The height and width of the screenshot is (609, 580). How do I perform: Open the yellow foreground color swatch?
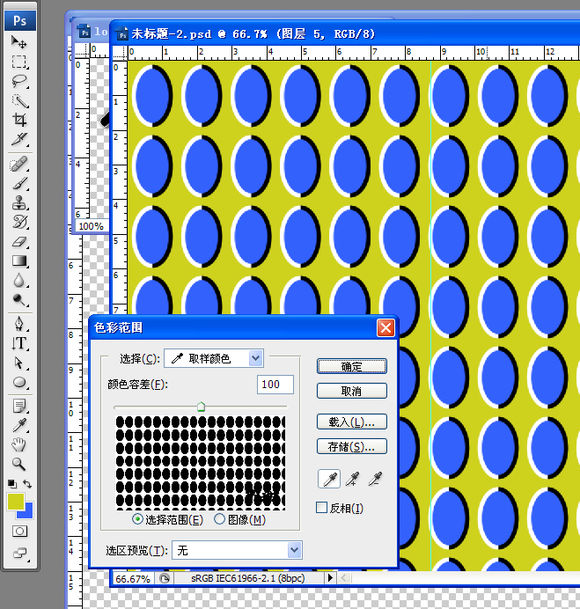tap(16, 501)
